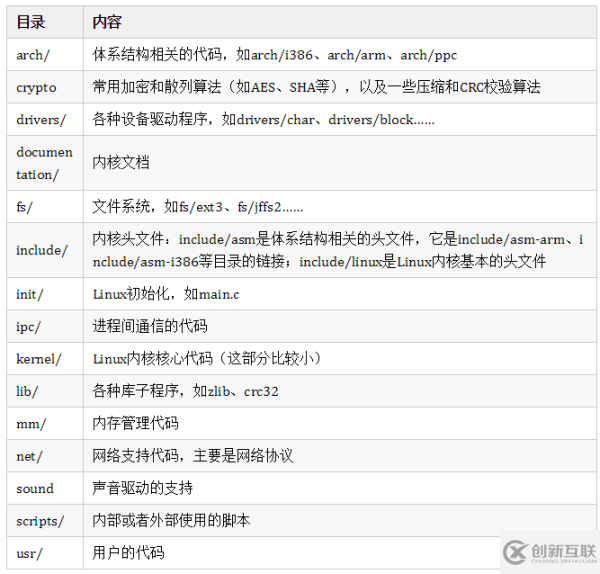600x574 pixels.
Task: Select the mm/ directory cell
Action: (x=45, y=424)
